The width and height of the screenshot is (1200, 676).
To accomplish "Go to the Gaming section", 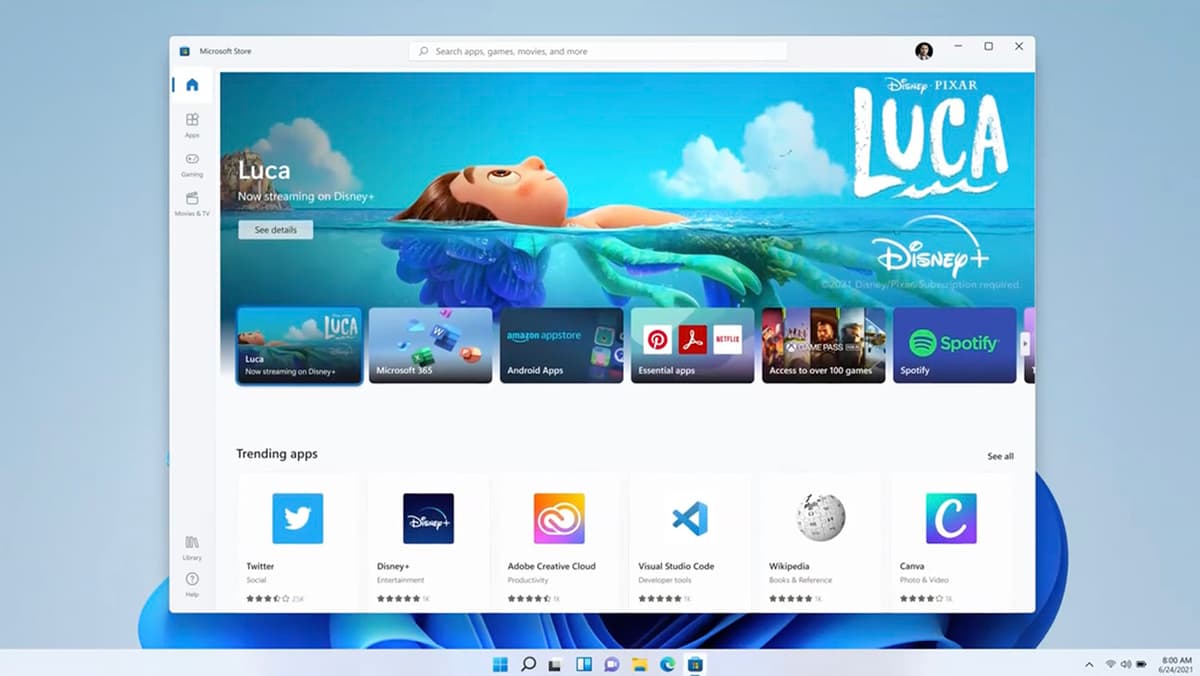I will pyautogui.click(x=192, y=163).
